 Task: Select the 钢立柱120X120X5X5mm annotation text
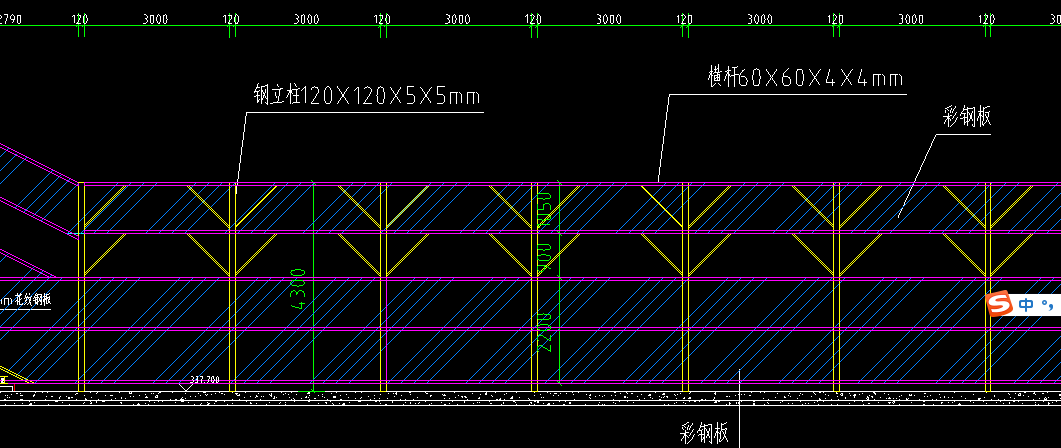point(367,96)
